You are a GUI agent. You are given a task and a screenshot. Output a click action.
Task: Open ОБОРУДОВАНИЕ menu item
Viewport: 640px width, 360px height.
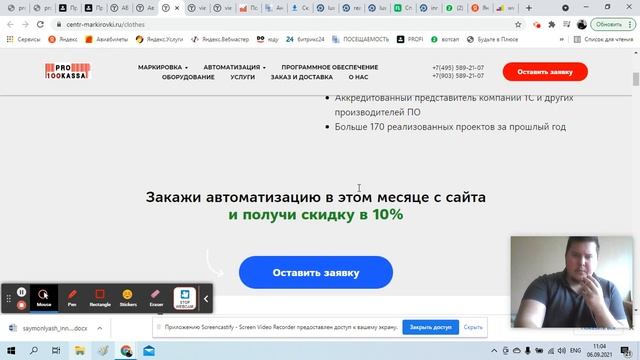coord(188,77)
